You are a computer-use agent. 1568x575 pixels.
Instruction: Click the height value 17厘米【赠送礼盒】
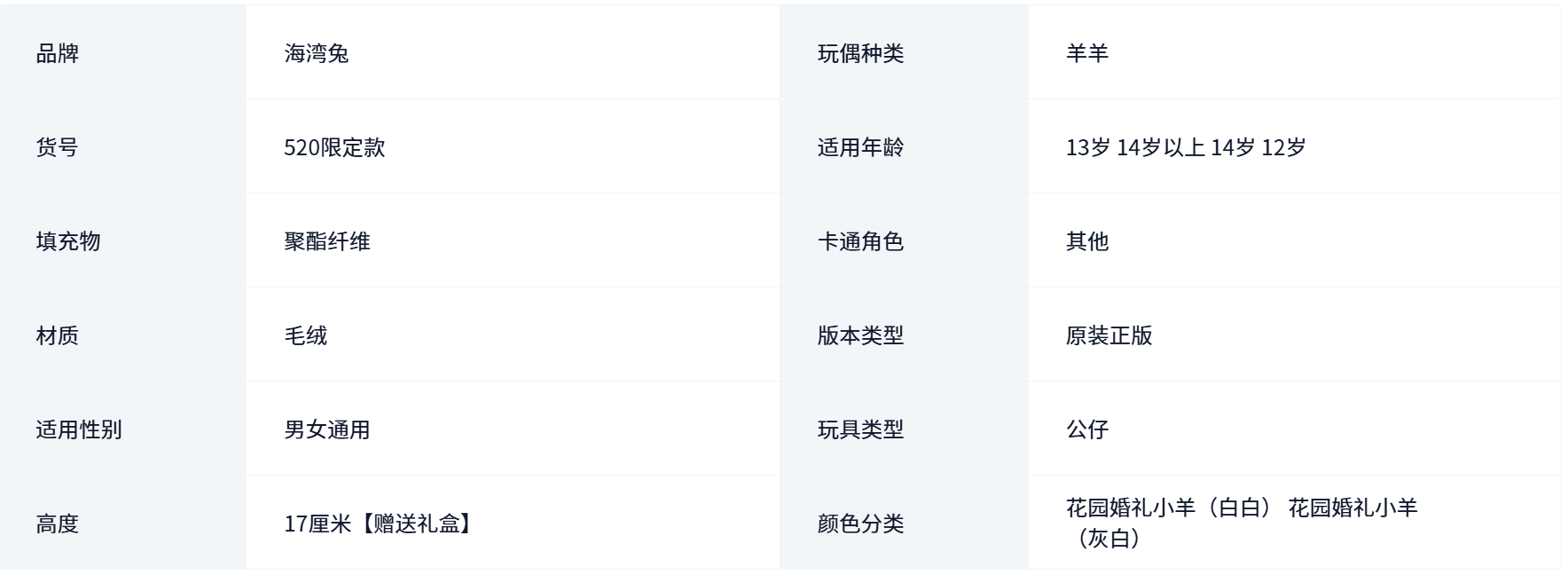(380, 524)
